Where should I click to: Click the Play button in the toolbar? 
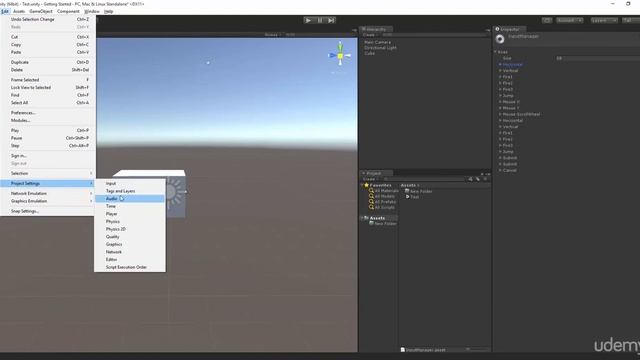(308, 20)
